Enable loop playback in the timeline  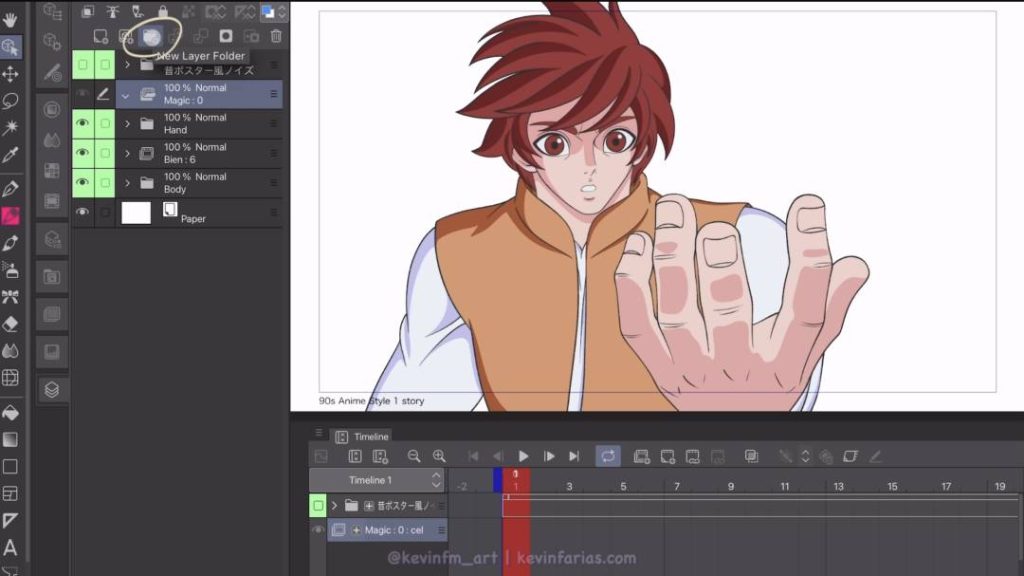click(608, 456)
